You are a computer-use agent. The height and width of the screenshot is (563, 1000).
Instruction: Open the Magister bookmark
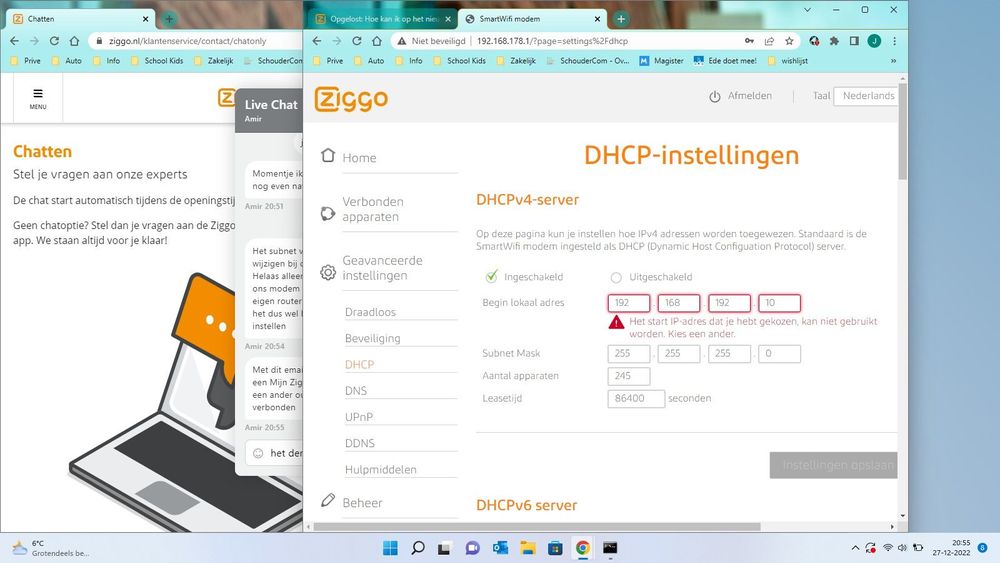point(661,61)
